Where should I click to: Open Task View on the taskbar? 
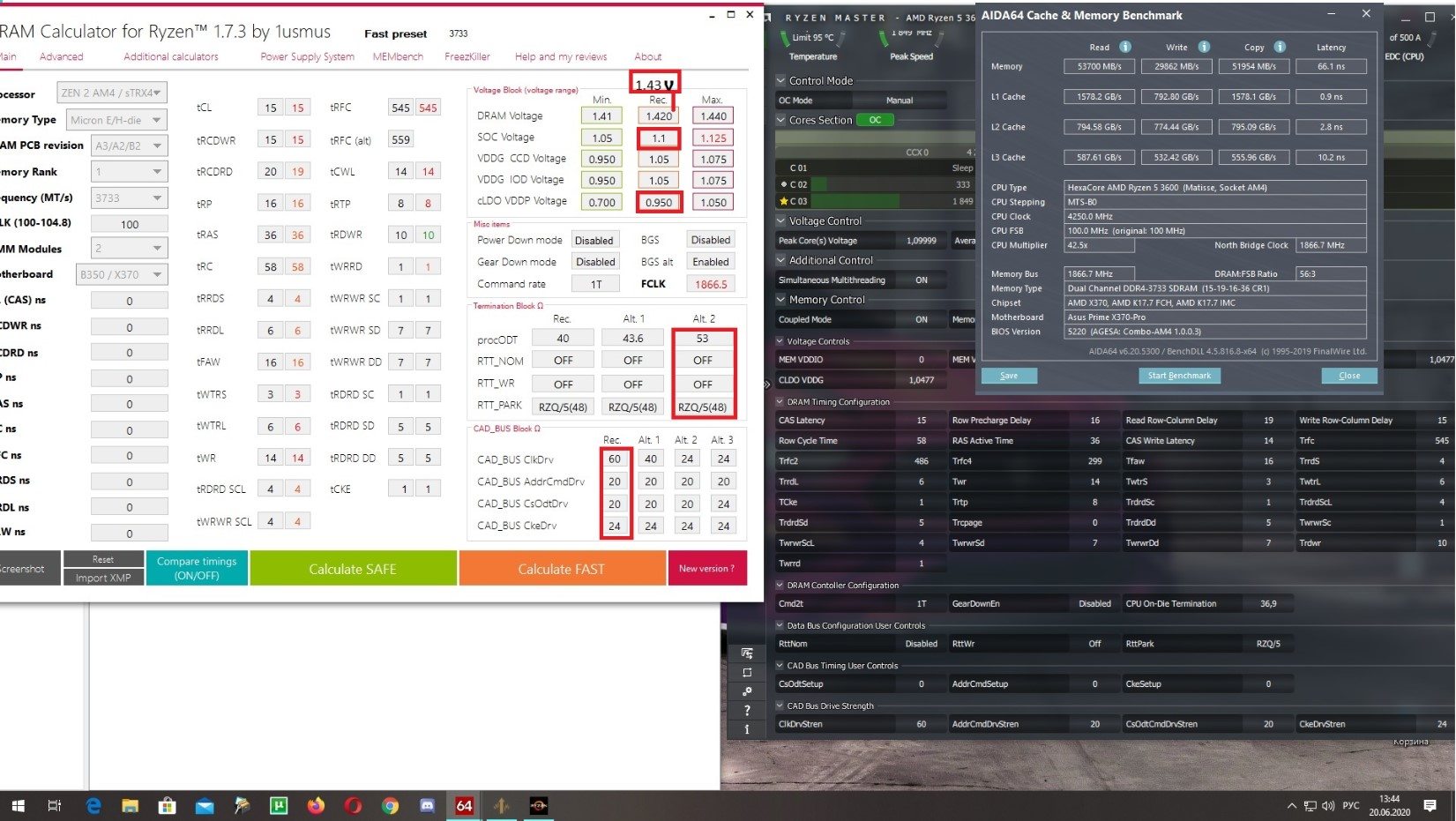click(55, 805)
